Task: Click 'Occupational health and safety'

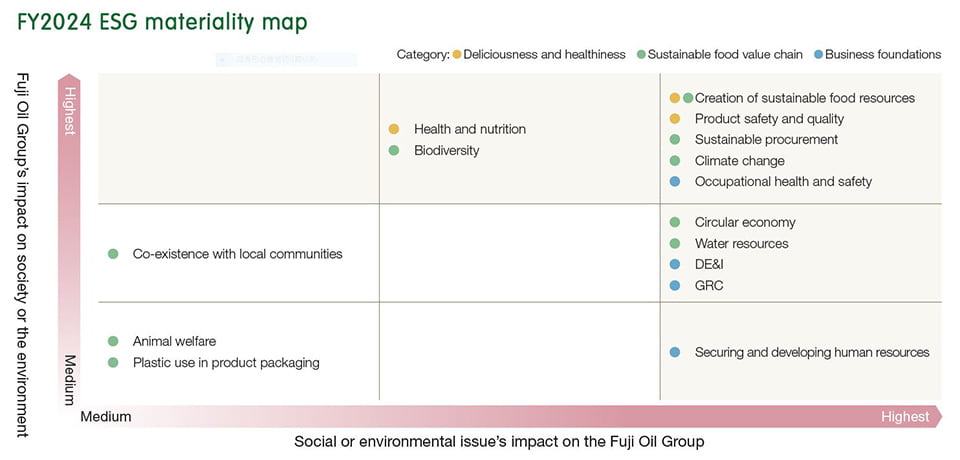Action: [783, 182]
